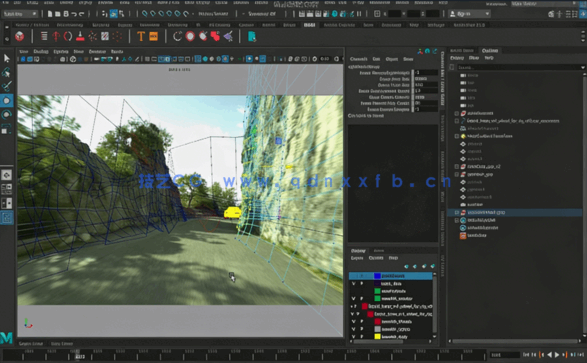Click the orange box shelf icon beside T
The height and width of the screenshot is (363, 587).
pos(153,36)
